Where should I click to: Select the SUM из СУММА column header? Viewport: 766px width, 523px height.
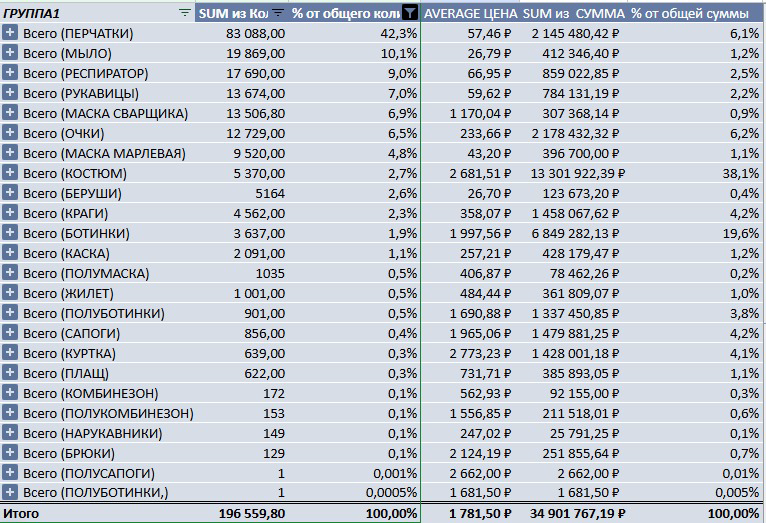click(x=573, y=13)
